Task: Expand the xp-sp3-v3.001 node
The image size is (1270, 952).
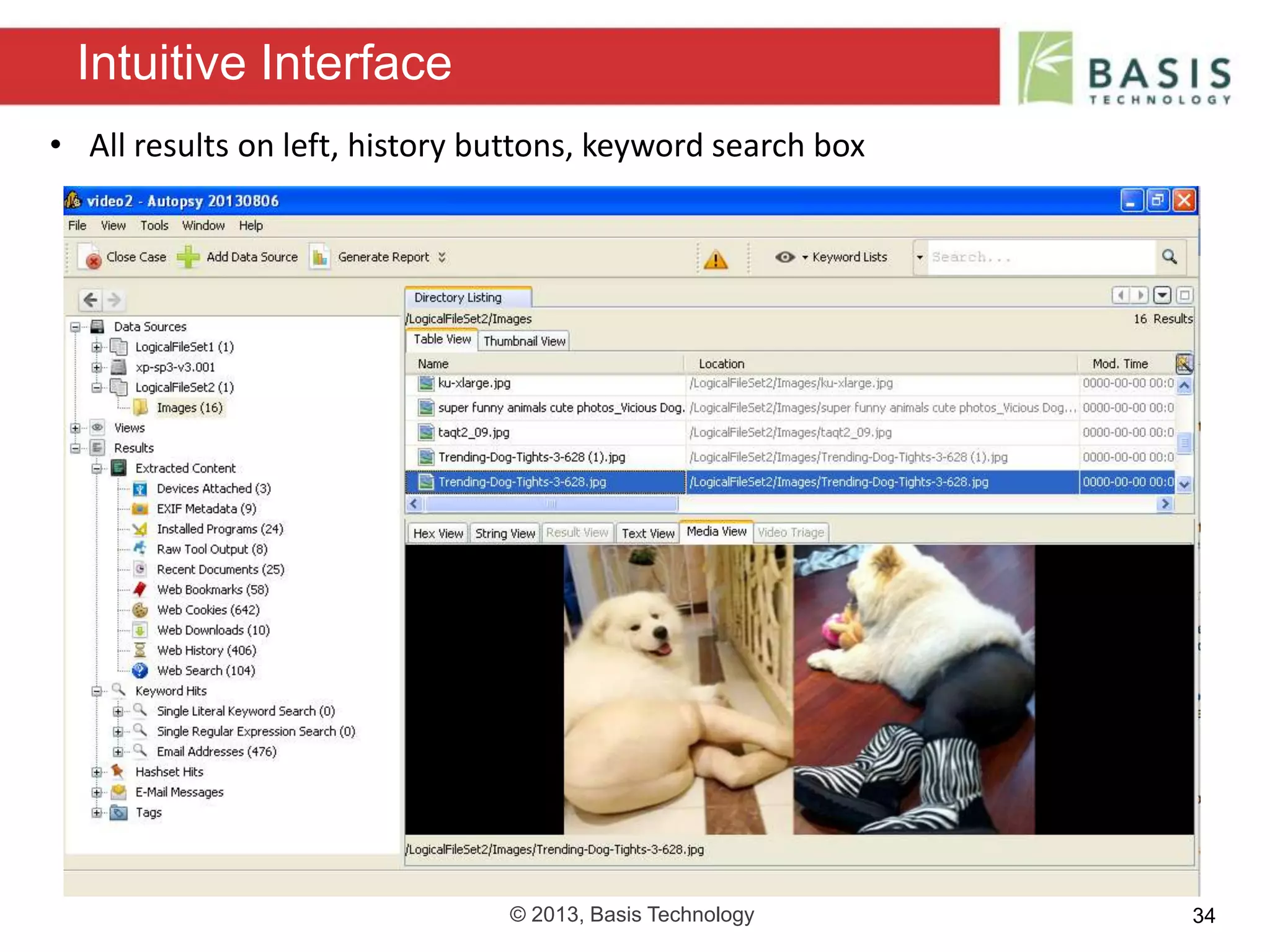Action: click(x=97, y=367)
